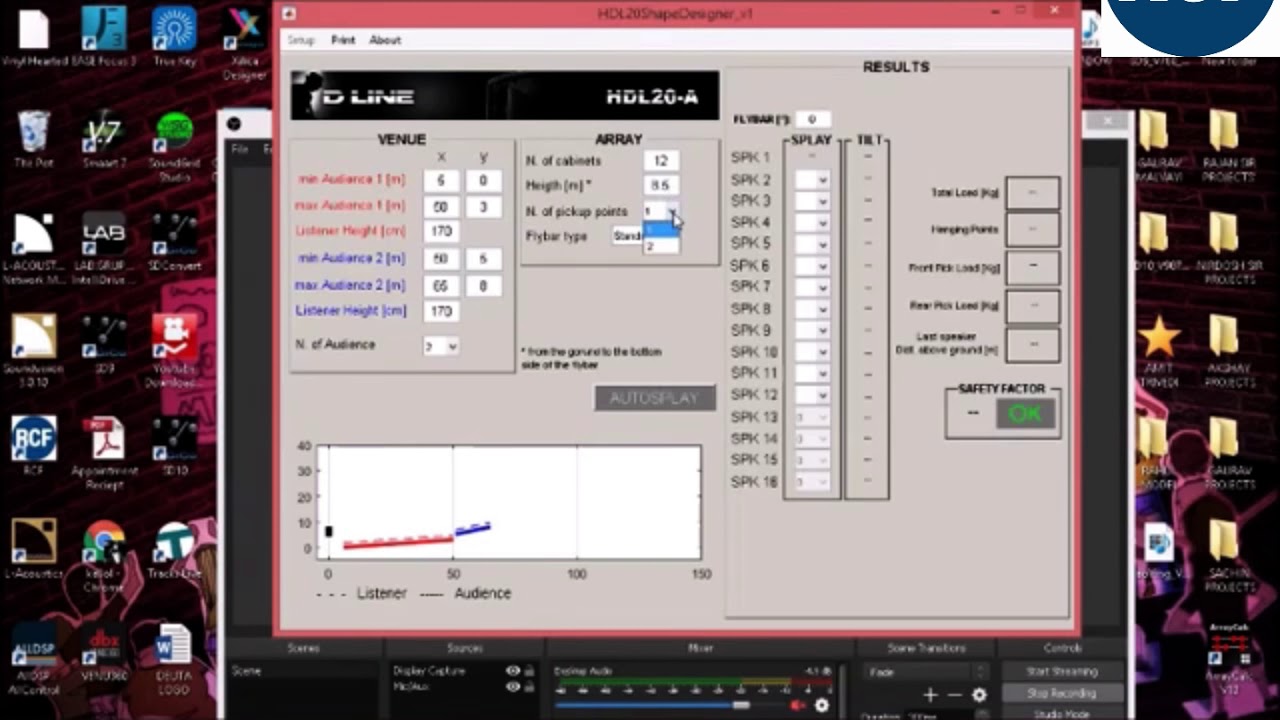Click max Audience 2 Y value field
Screen dimensions: 1280x720
click(483, 286)
